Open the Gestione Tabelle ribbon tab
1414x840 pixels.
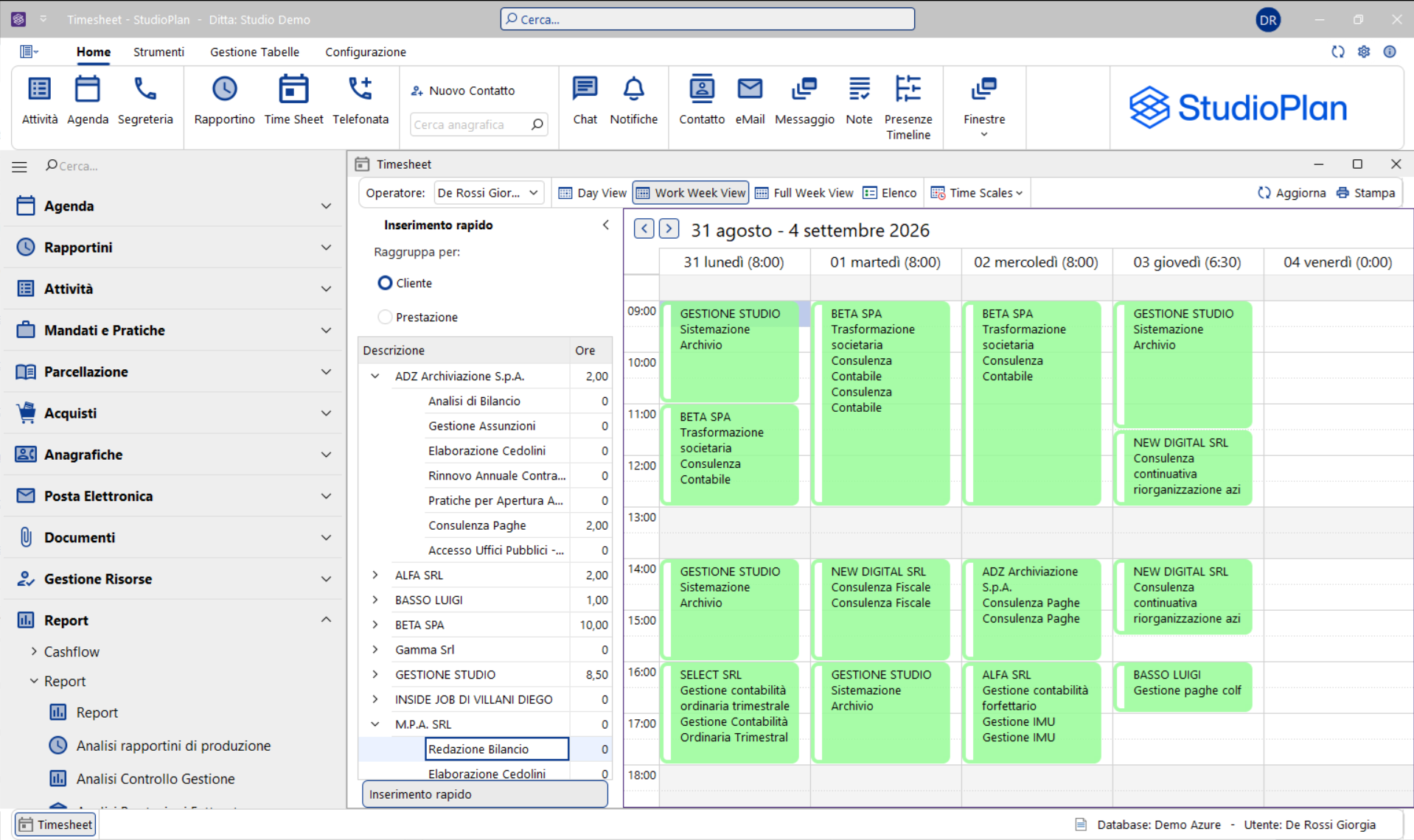click(x=254, y=52)
